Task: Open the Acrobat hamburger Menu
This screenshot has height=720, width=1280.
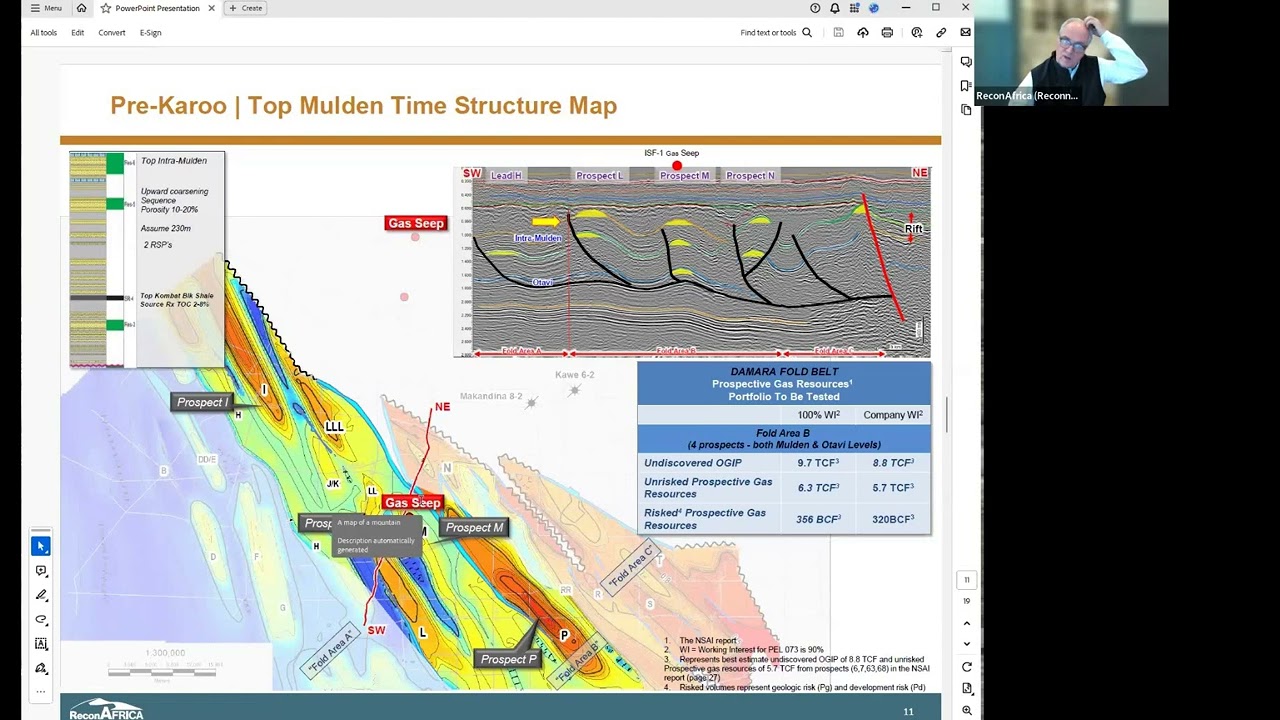Action: point(46,8)
